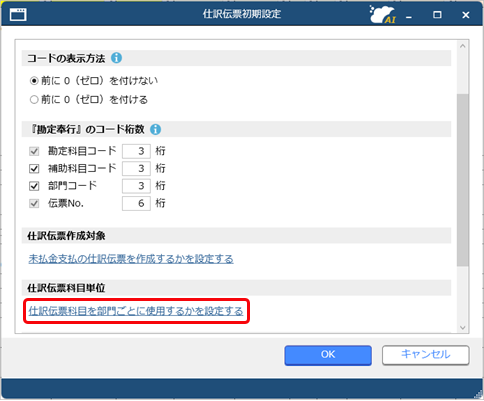Image resolution: width=484 pixels, height=401 pixels.
Task: Click the 仕訳伝票科目単位 section heading
Action: (66, 288)
